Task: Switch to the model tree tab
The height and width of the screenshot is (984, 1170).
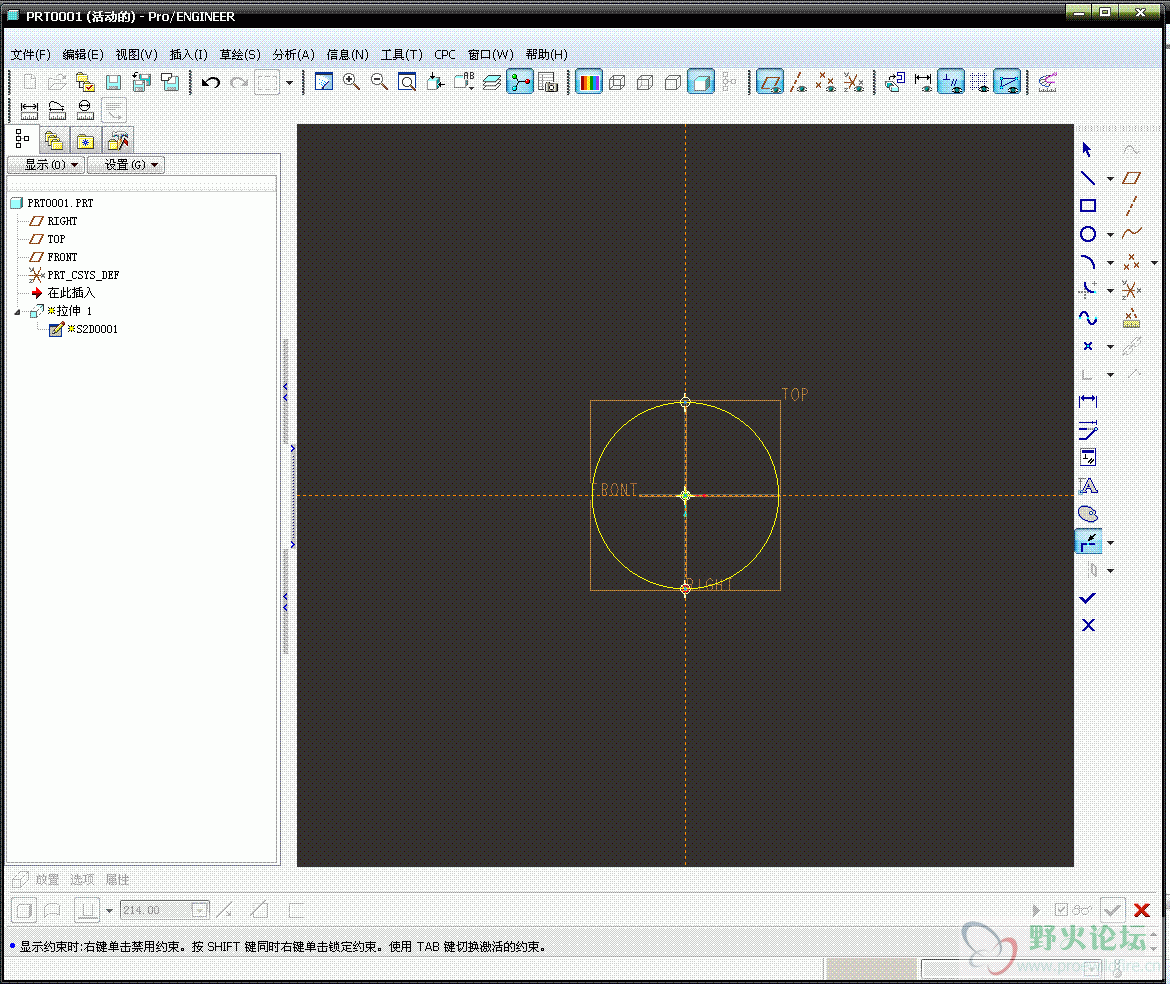Action: coord(22,139)
